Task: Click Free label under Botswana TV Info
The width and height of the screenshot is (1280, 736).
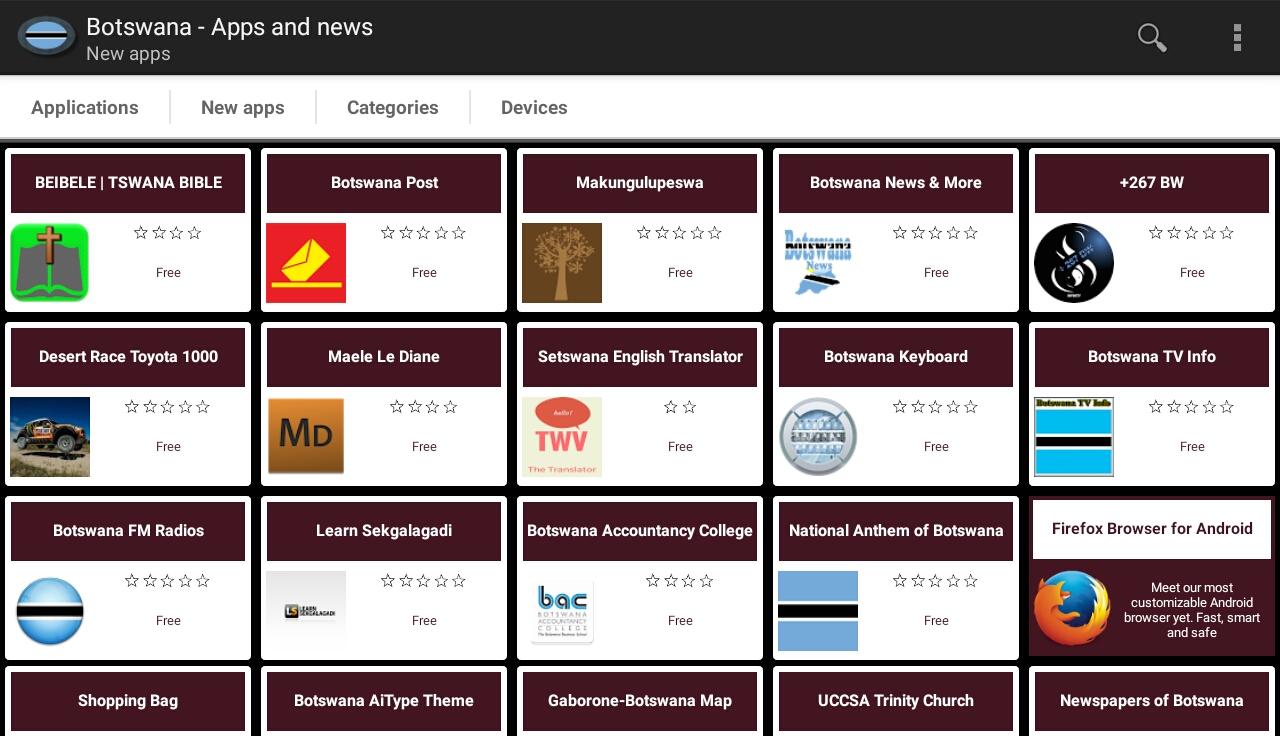Action: click(1192, 447)
